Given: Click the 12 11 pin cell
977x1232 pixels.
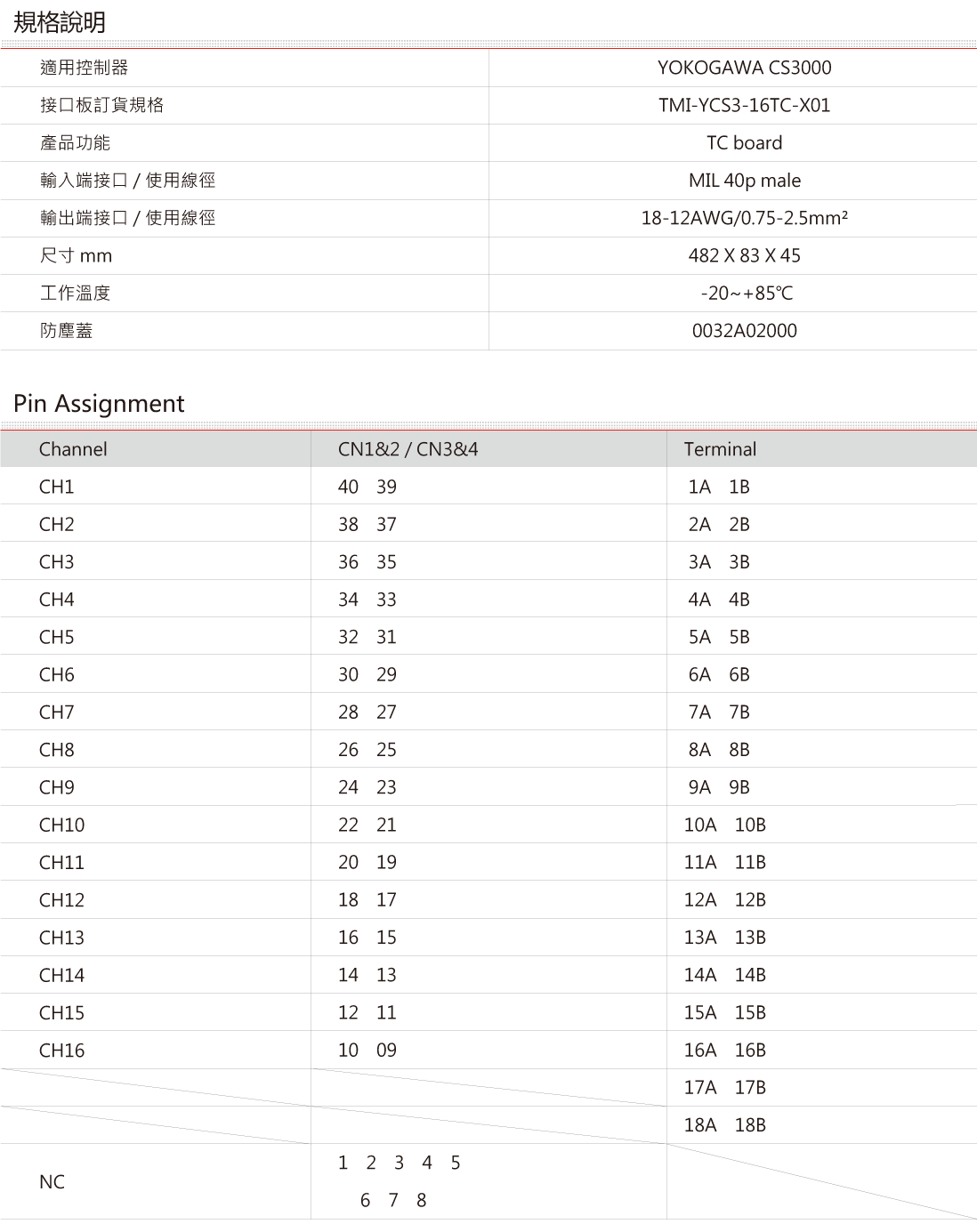Looking at the screenshot, I should click(367, 1012).
